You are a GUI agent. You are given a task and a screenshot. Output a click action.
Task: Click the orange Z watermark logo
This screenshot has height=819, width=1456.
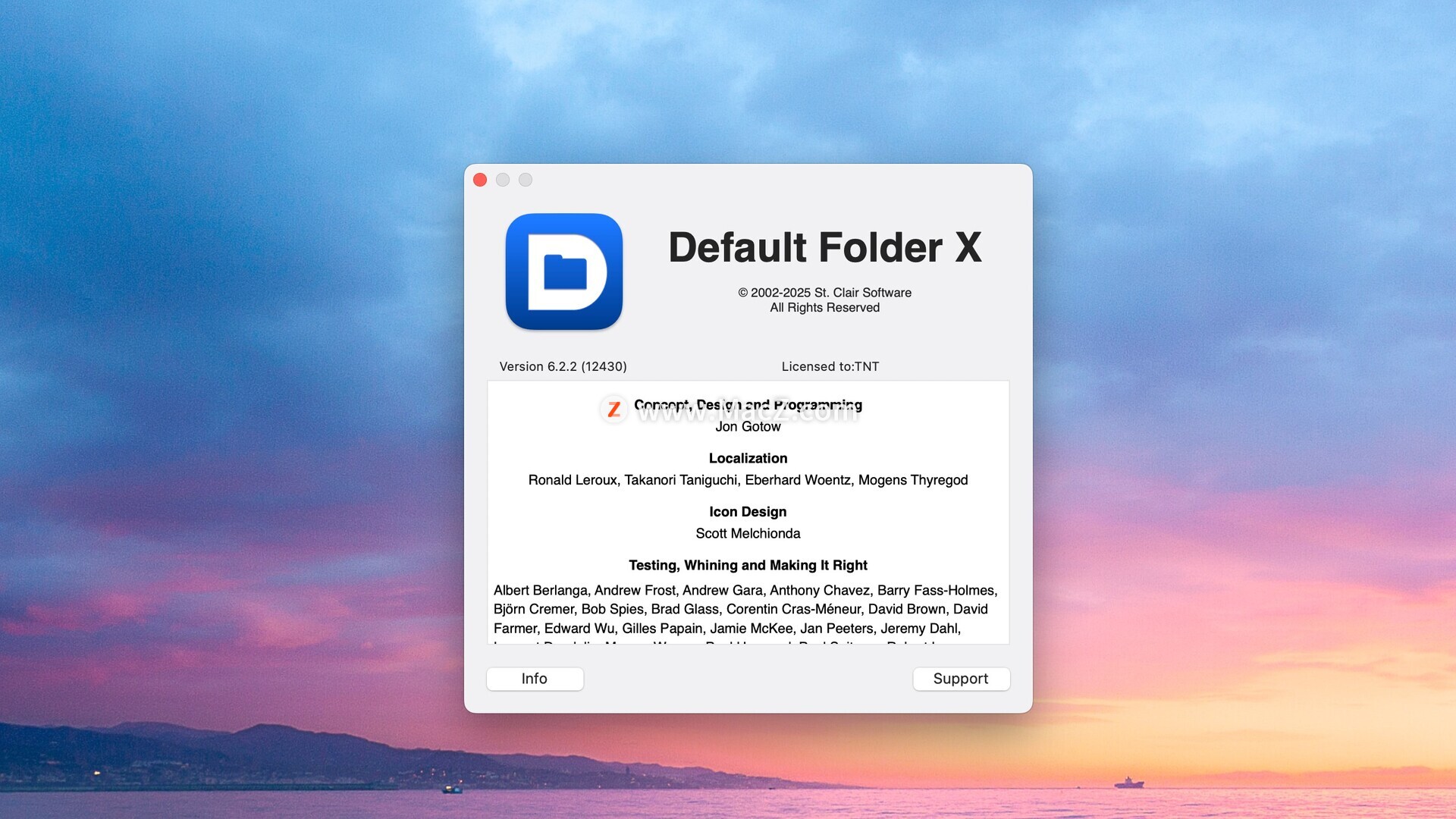613,409
